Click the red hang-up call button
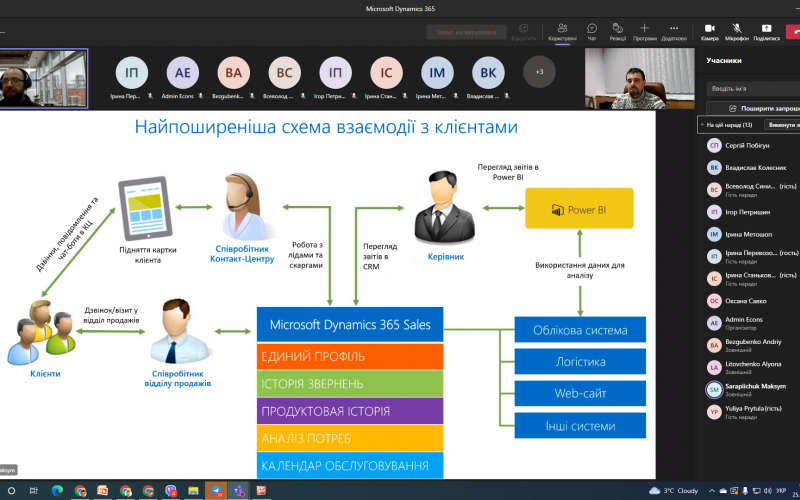The image size is (800, 500). [793, 32]
